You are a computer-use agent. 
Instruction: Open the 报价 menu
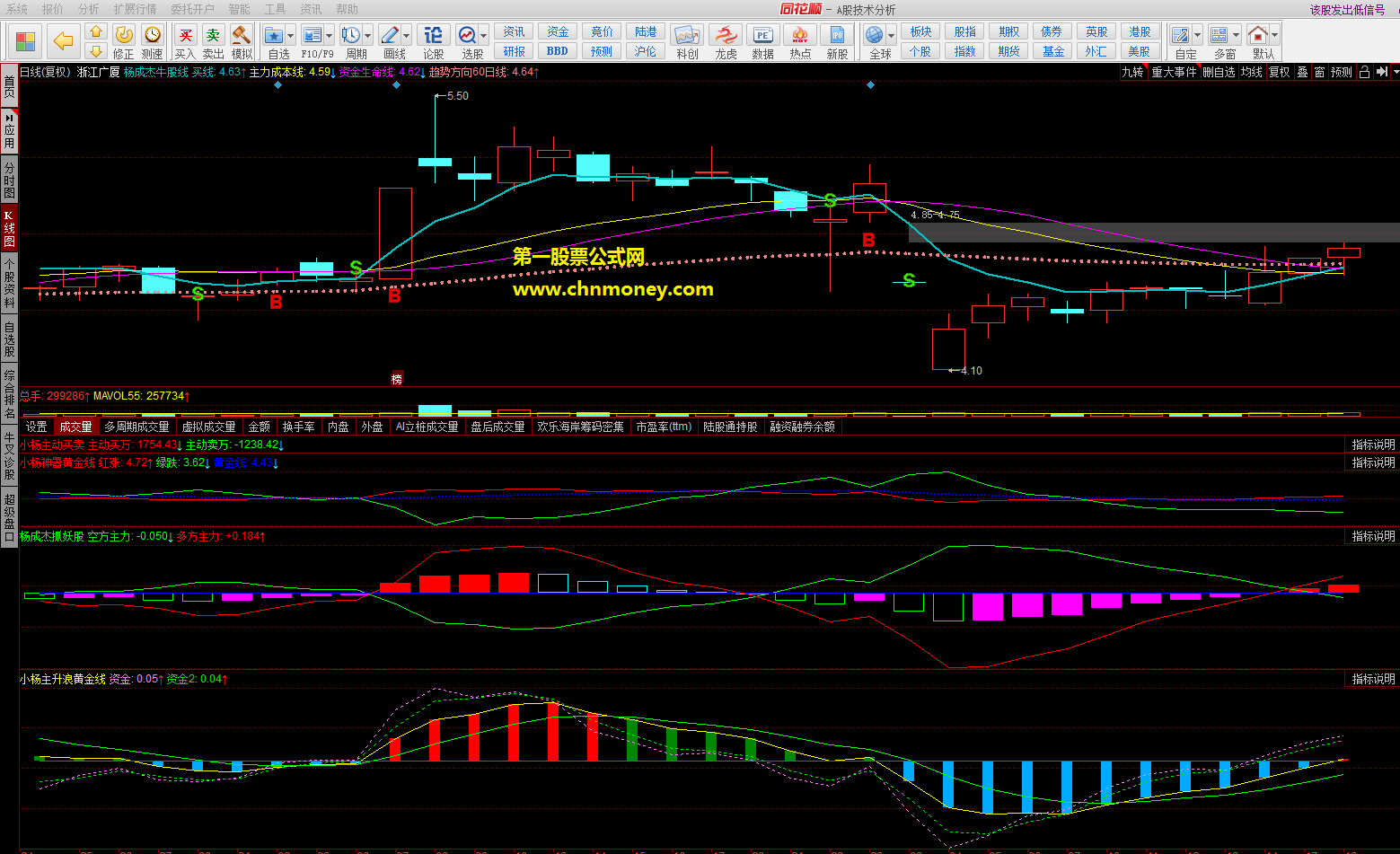click(53, 9)
